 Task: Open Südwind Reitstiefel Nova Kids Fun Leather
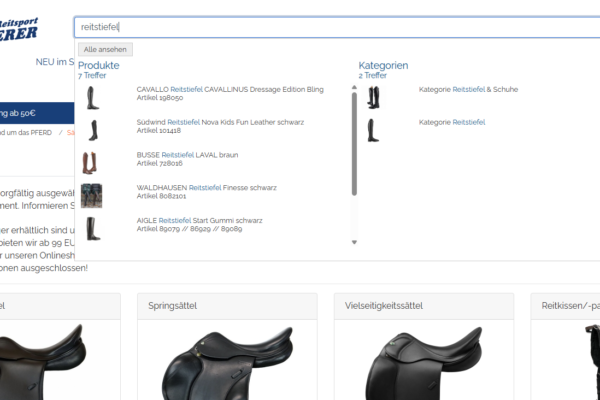coord(220,122)
